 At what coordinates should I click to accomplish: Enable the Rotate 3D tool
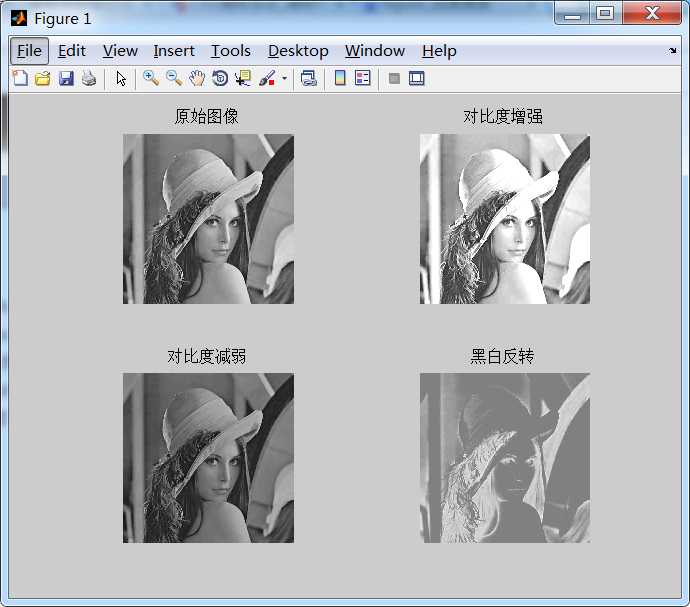click(x=220, y=78)
